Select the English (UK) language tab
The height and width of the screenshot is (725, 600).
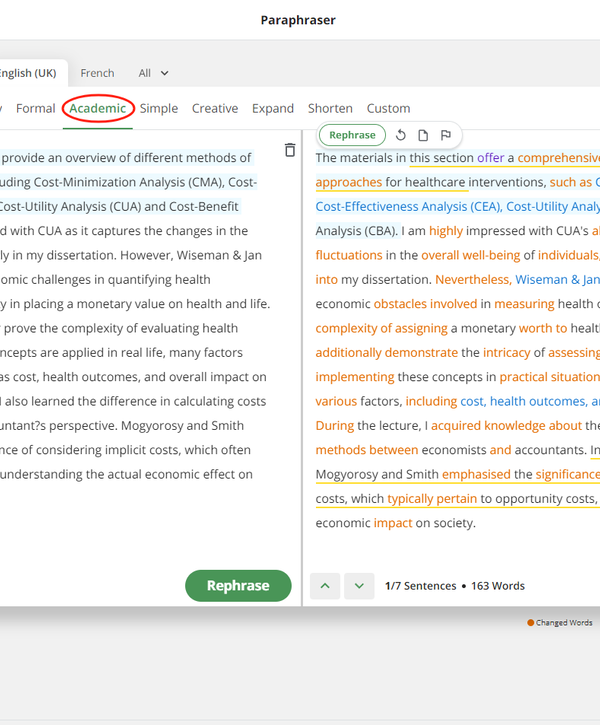point(28,73)
